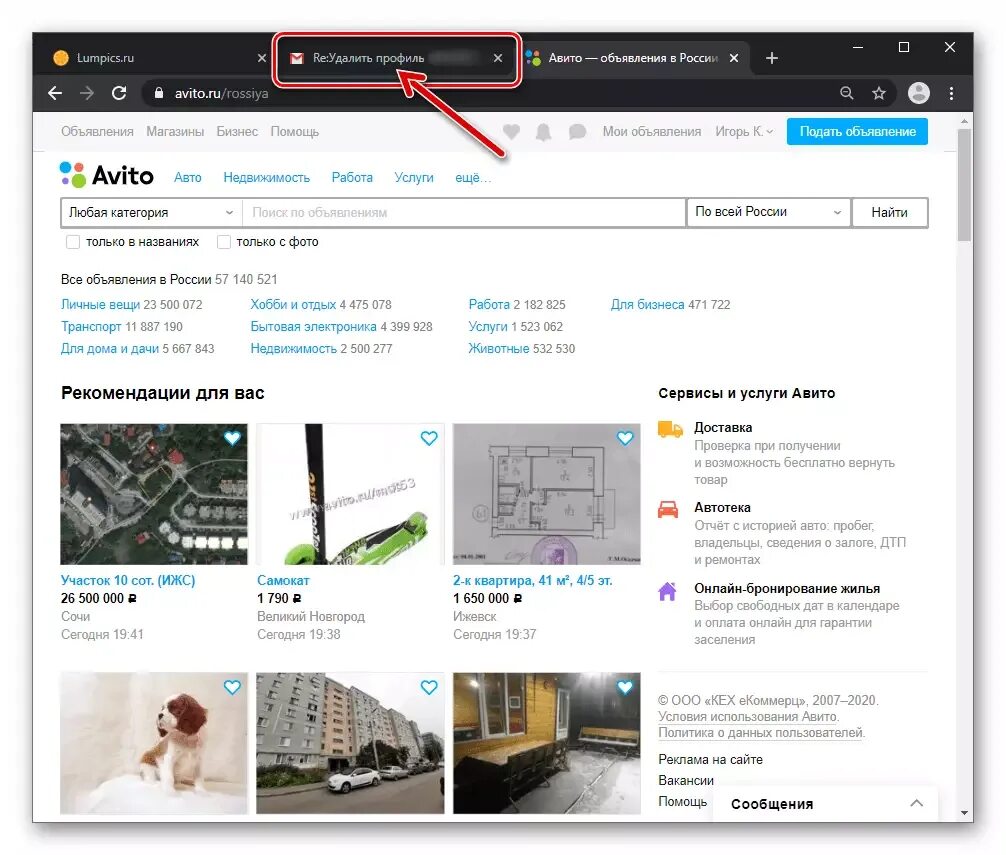
Task: Check the только с фото checkbox
Action: pos(223,242)
